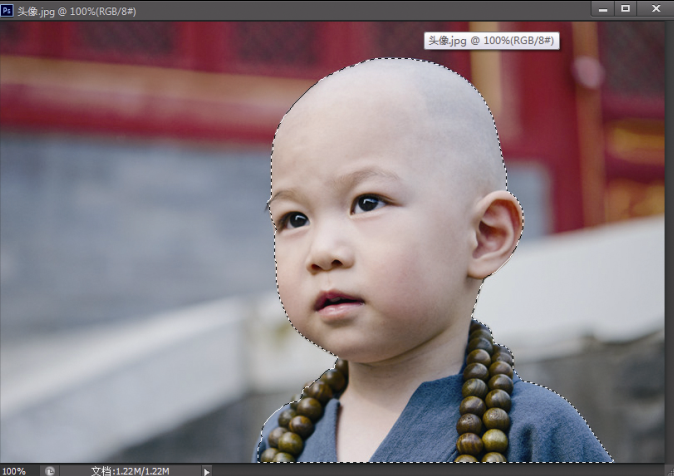Minimize the 头像.jpg document window

tap(601, 8)
